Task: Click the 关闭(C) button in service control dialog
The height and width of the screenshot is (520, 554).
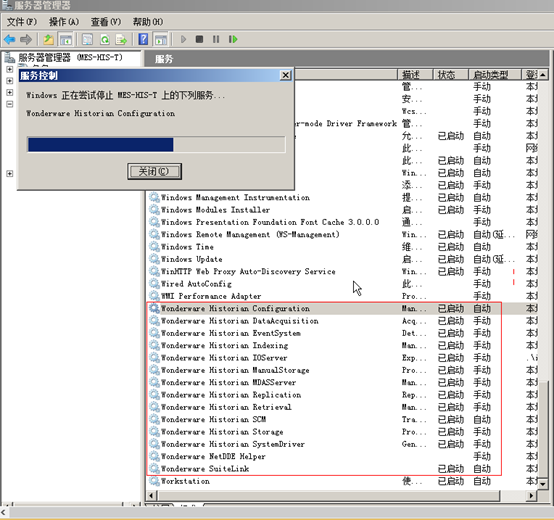Action: click(x=154, y=171)
